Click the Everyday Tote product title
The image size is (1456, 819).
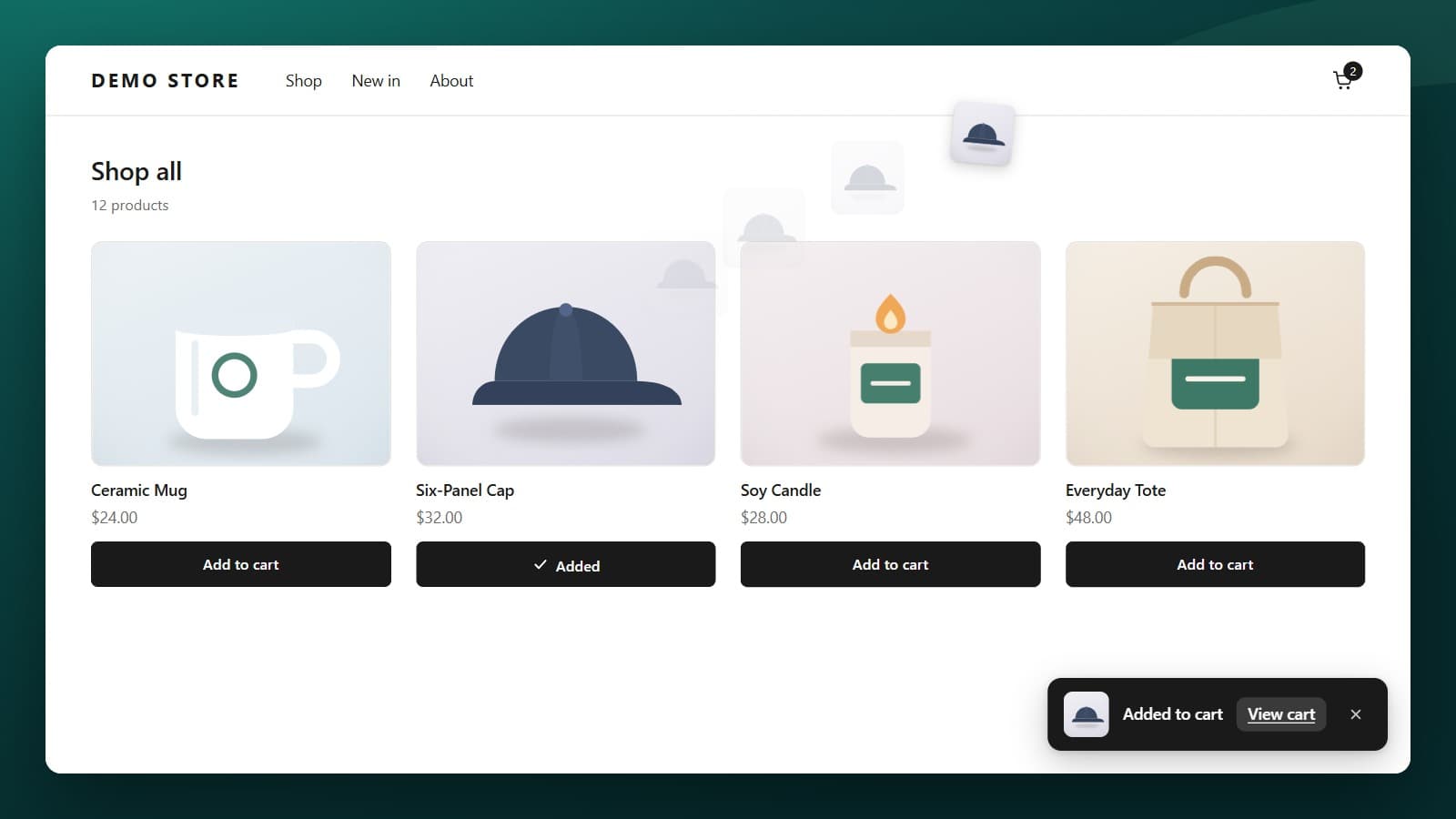1116,490
